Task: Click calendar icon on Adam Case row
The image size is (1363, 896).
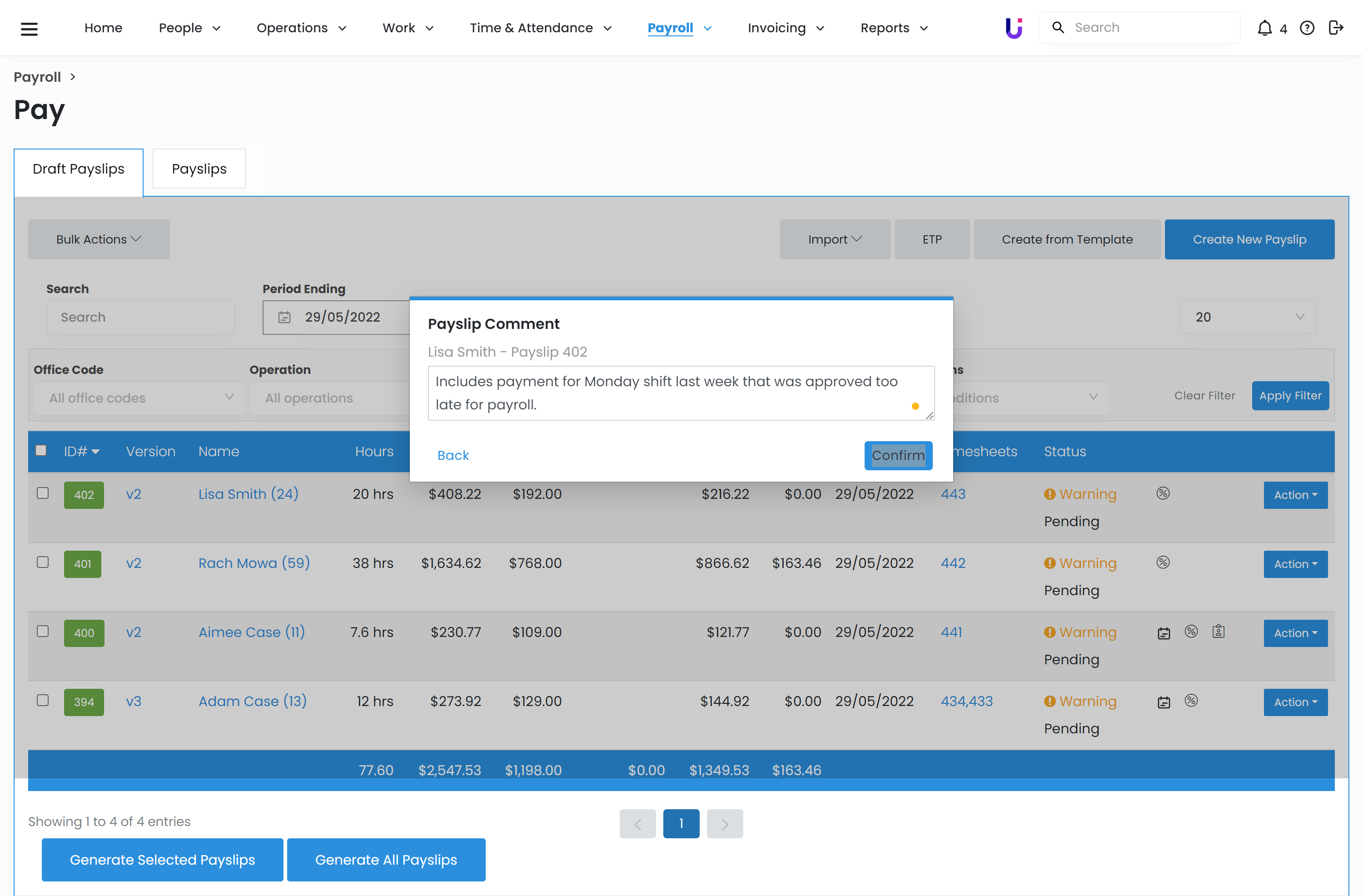Action: (1163, 702)
